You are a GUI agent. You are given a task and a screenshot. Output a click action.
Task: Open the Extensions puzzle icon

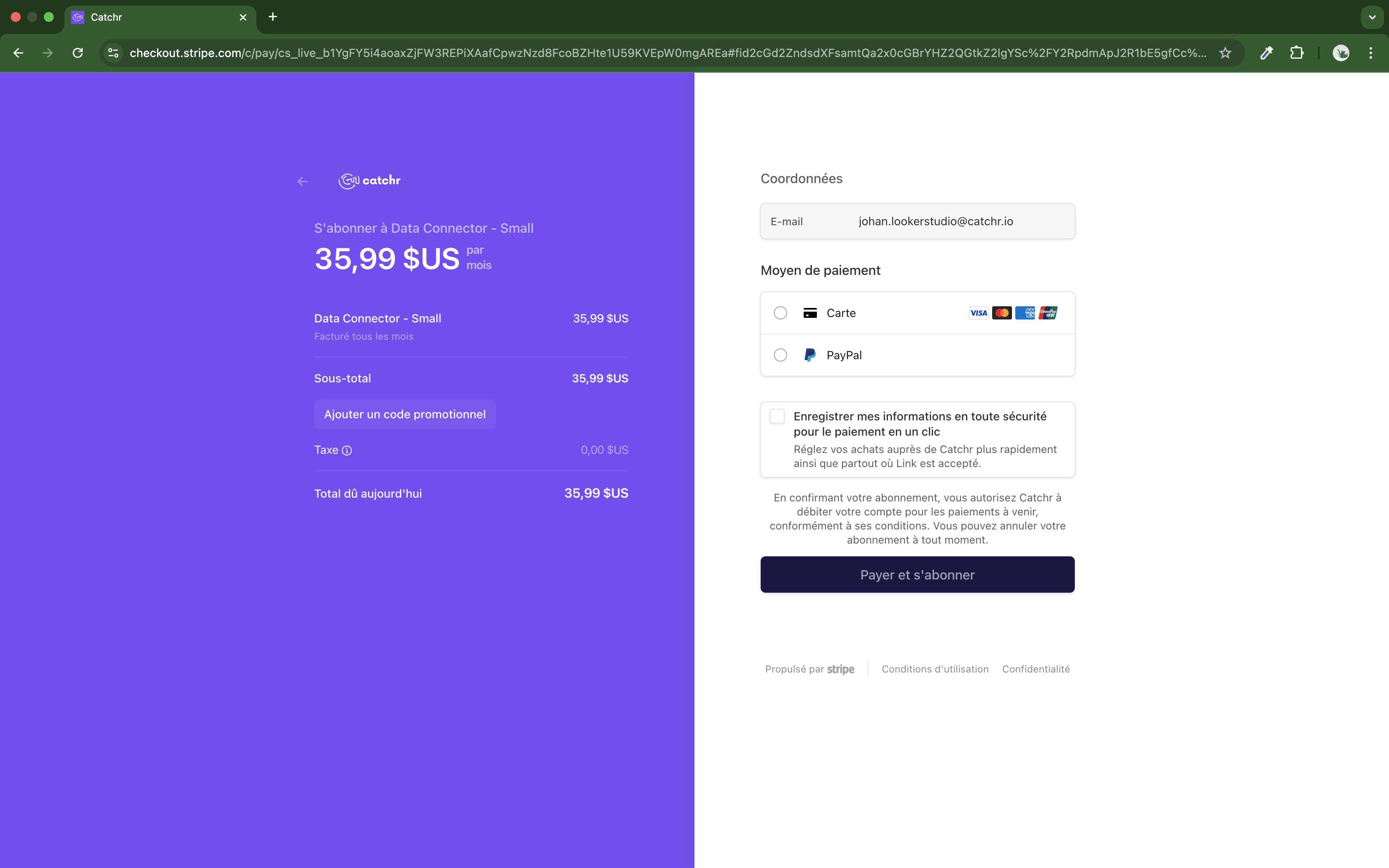pyautogui.click(x=1296, y=53)
